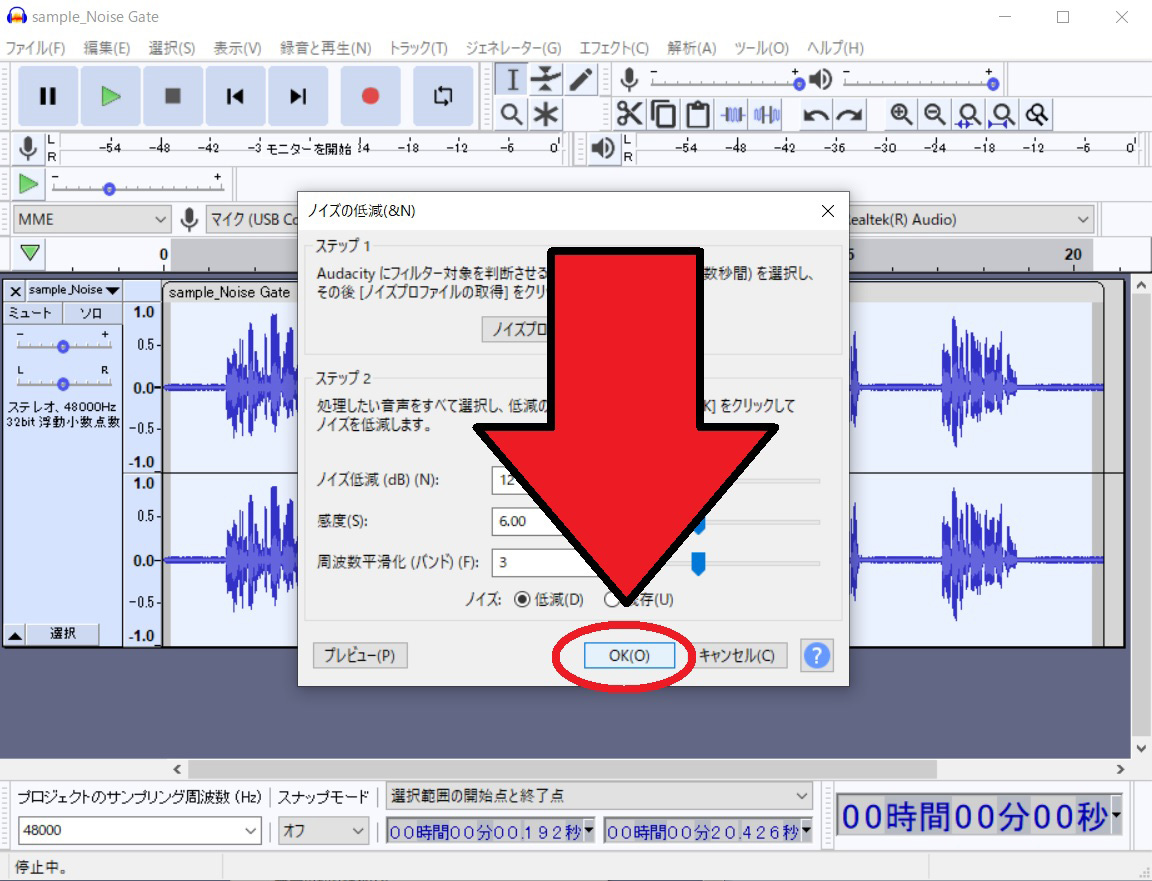Click the recording meter microphone icon
1152x881 pixels.
pos(28,148)
